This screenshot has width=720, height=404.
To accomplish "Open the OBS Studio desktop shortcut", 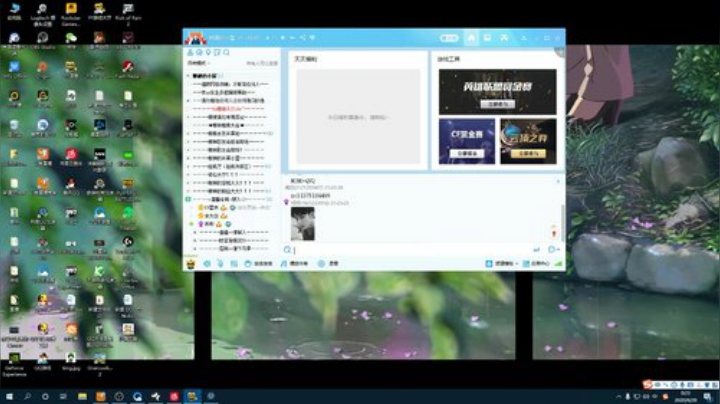I will 42,41.
